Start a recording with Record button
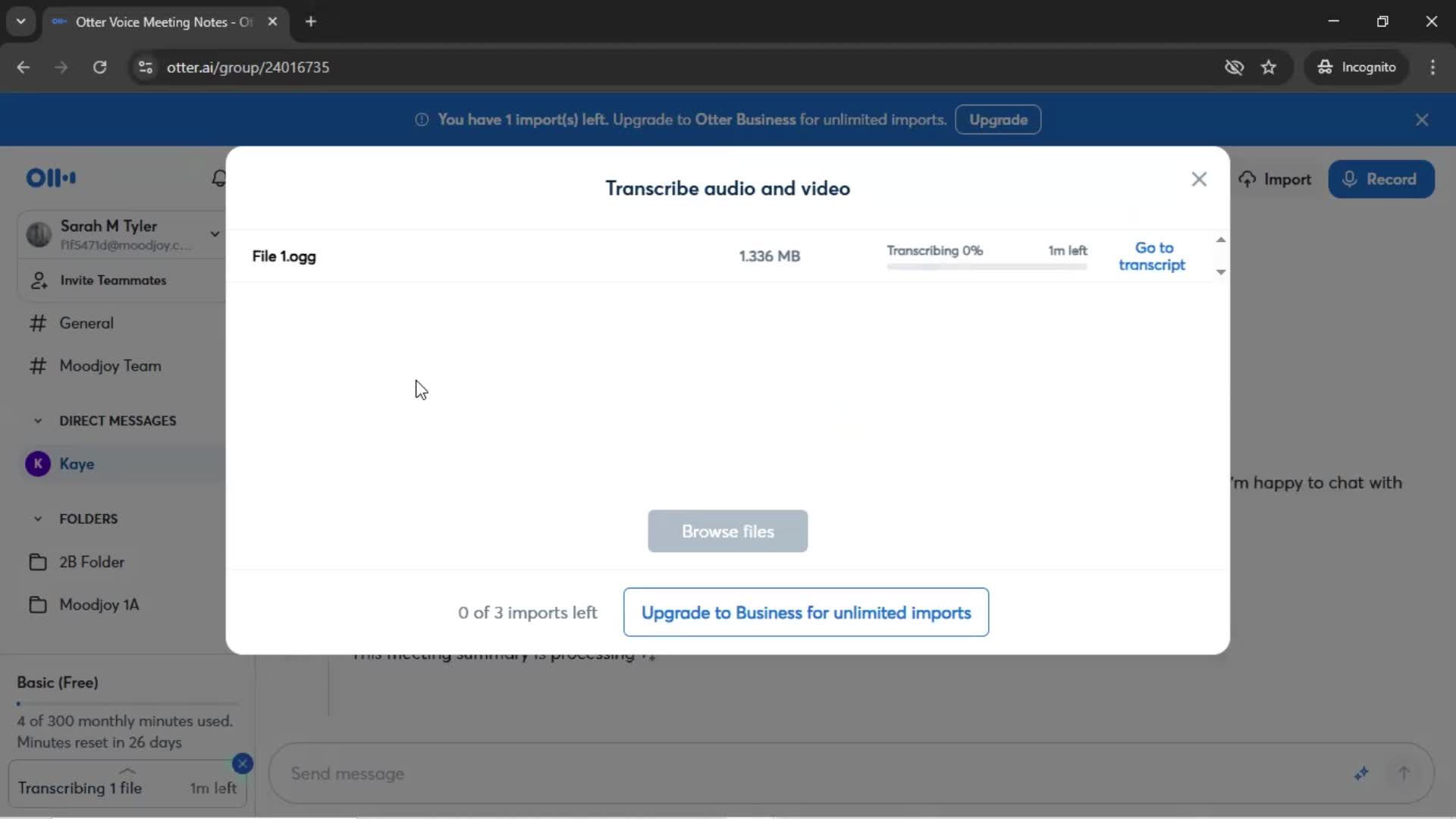This screenshot has height=819, width=1456. (x=1381, y=180)
